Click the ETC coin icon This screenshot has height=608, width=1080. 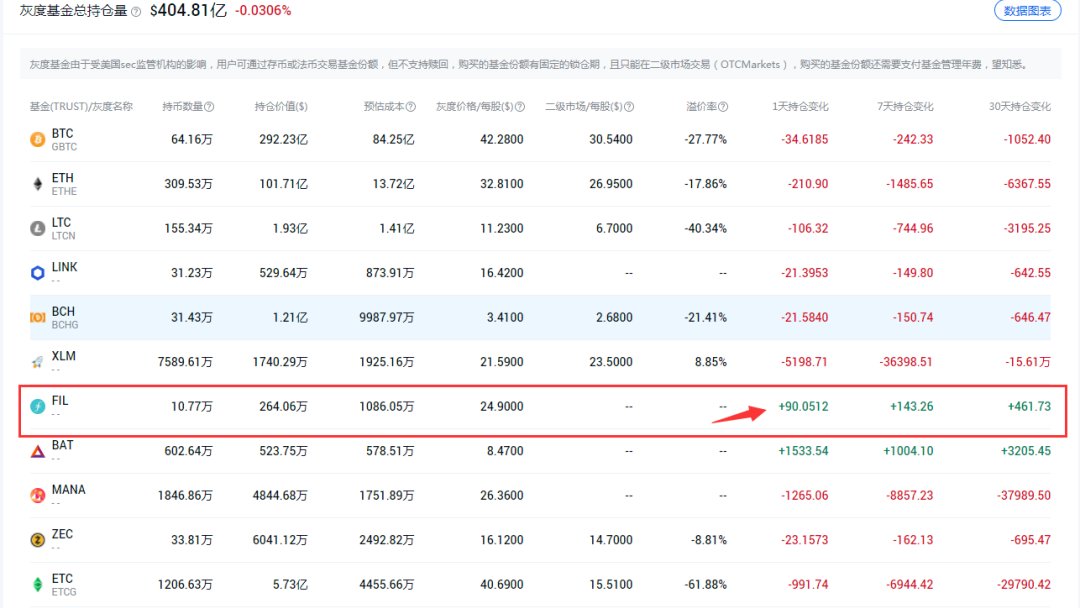(37, 585)
